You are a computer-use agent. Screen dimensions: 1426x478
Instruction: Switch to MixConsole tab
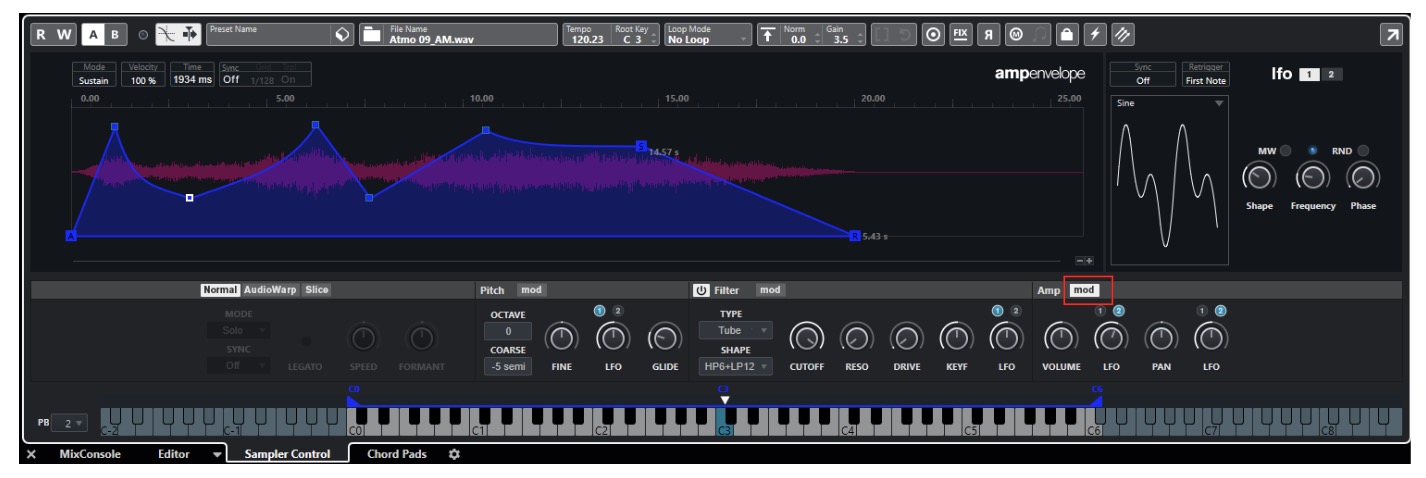coord(90,454)
